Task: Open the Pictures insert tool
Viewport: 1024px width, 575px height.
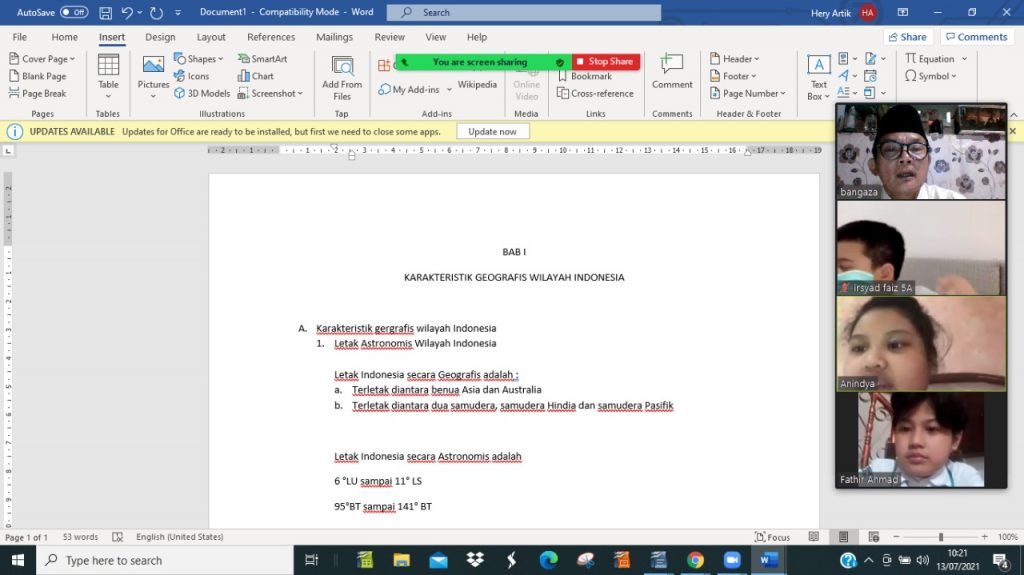Action: (x=153, y=71)
